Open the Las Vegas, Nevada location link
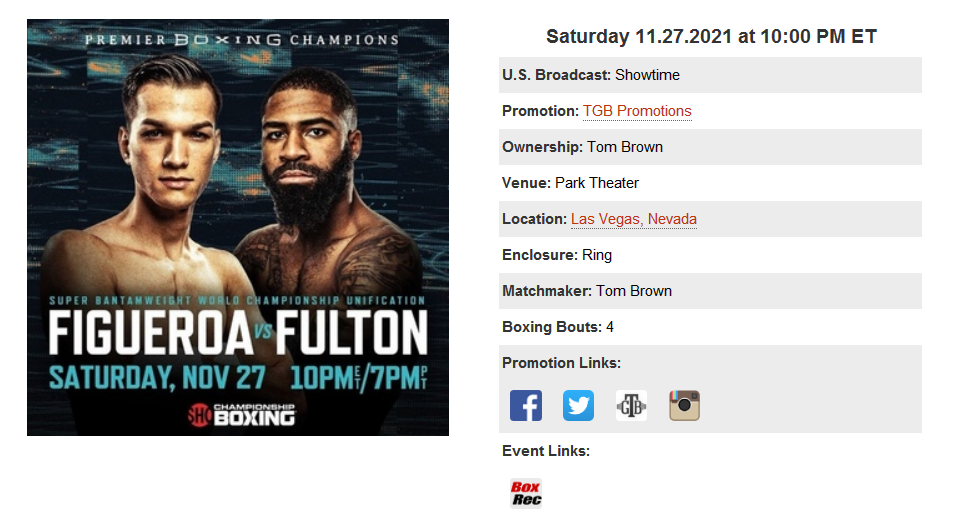The height and width of the screenshot is (519, 961). (634, 219)
